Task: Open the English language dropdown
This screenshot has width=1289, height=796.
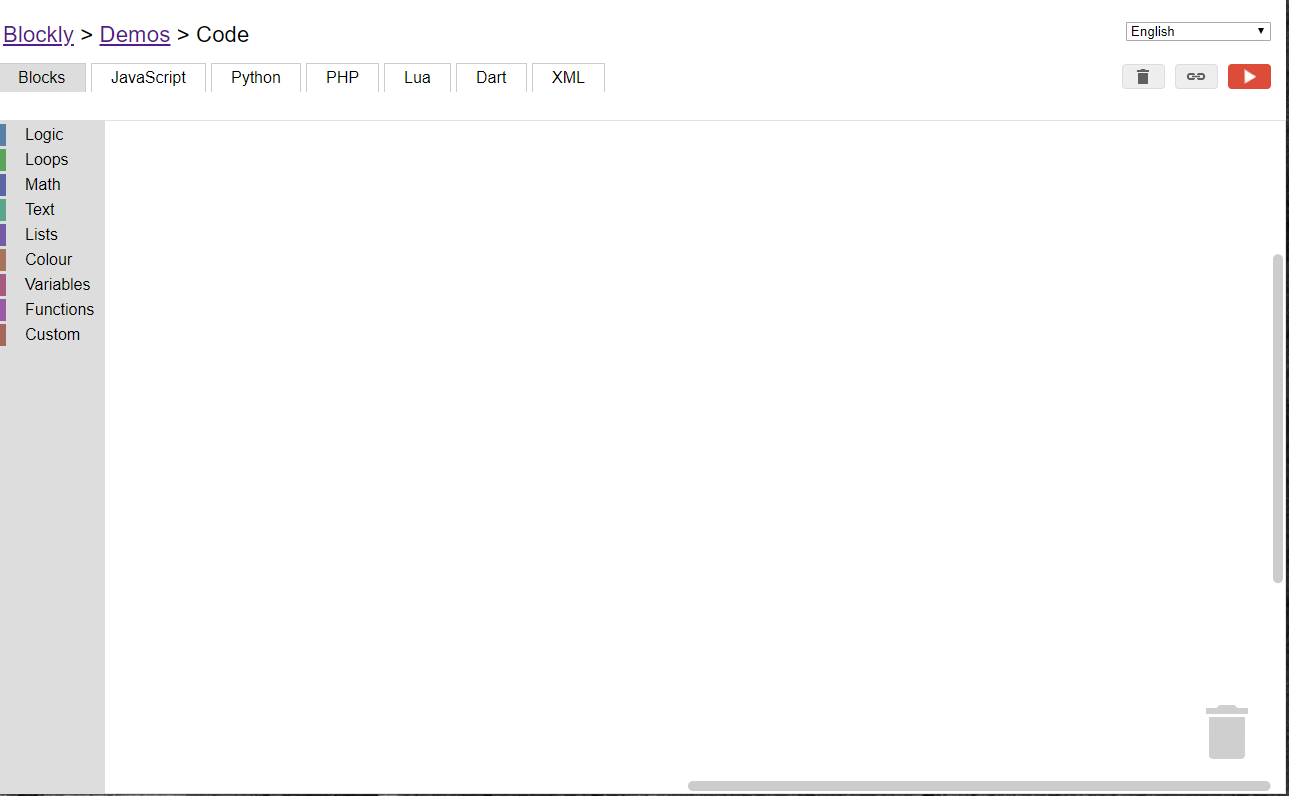Action: (1197, 30)
